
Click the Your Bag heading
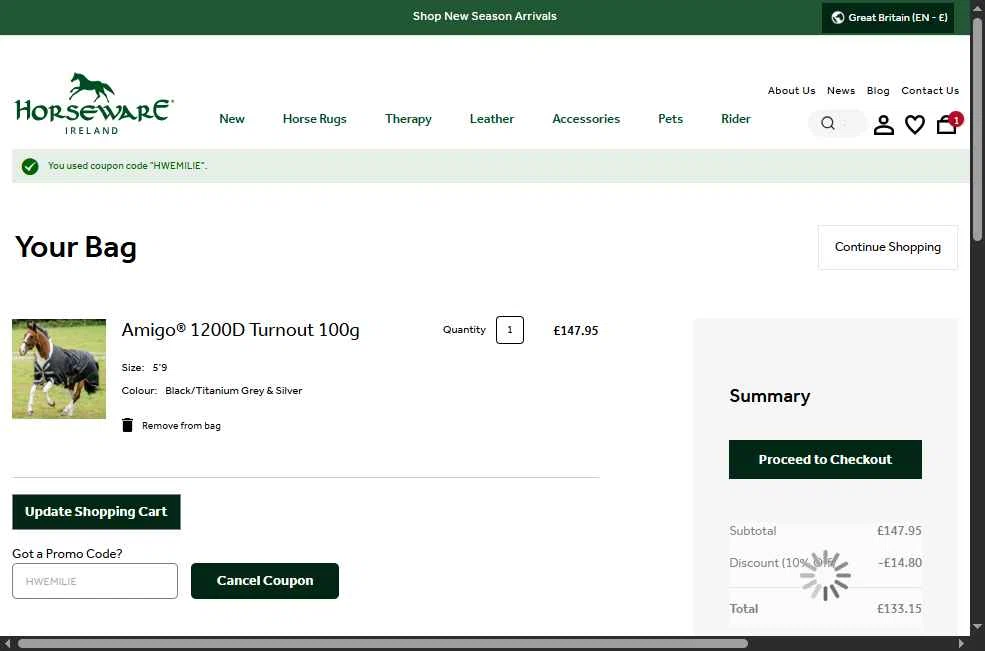(x=75, y=246)
